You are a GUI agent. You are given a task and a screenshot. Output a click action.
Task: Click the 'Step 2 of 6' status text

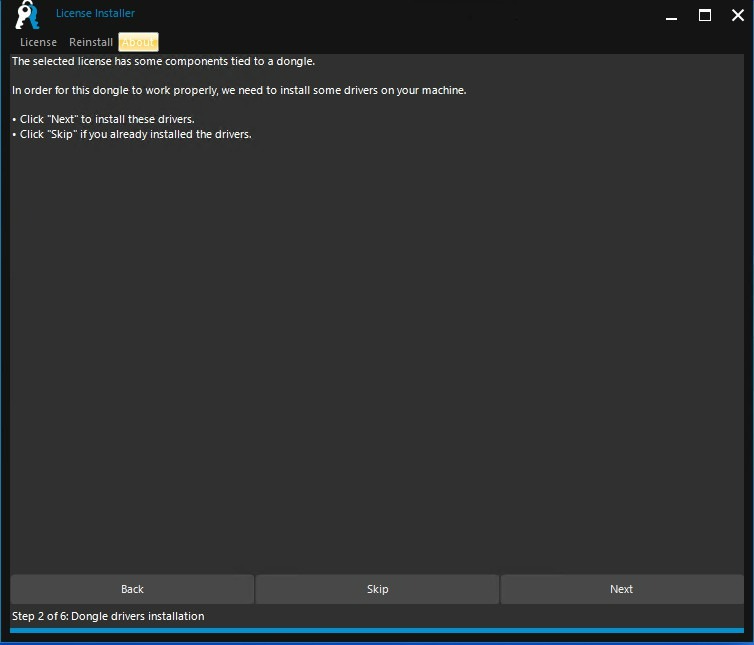click(x=108, y=616)
